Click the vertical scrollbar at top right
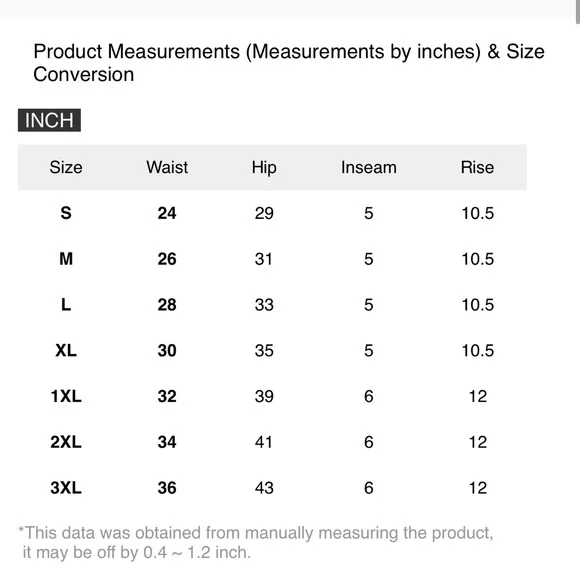Image resolution: width=580 pixels, height=580 pixels. click(x=577, y=12)
